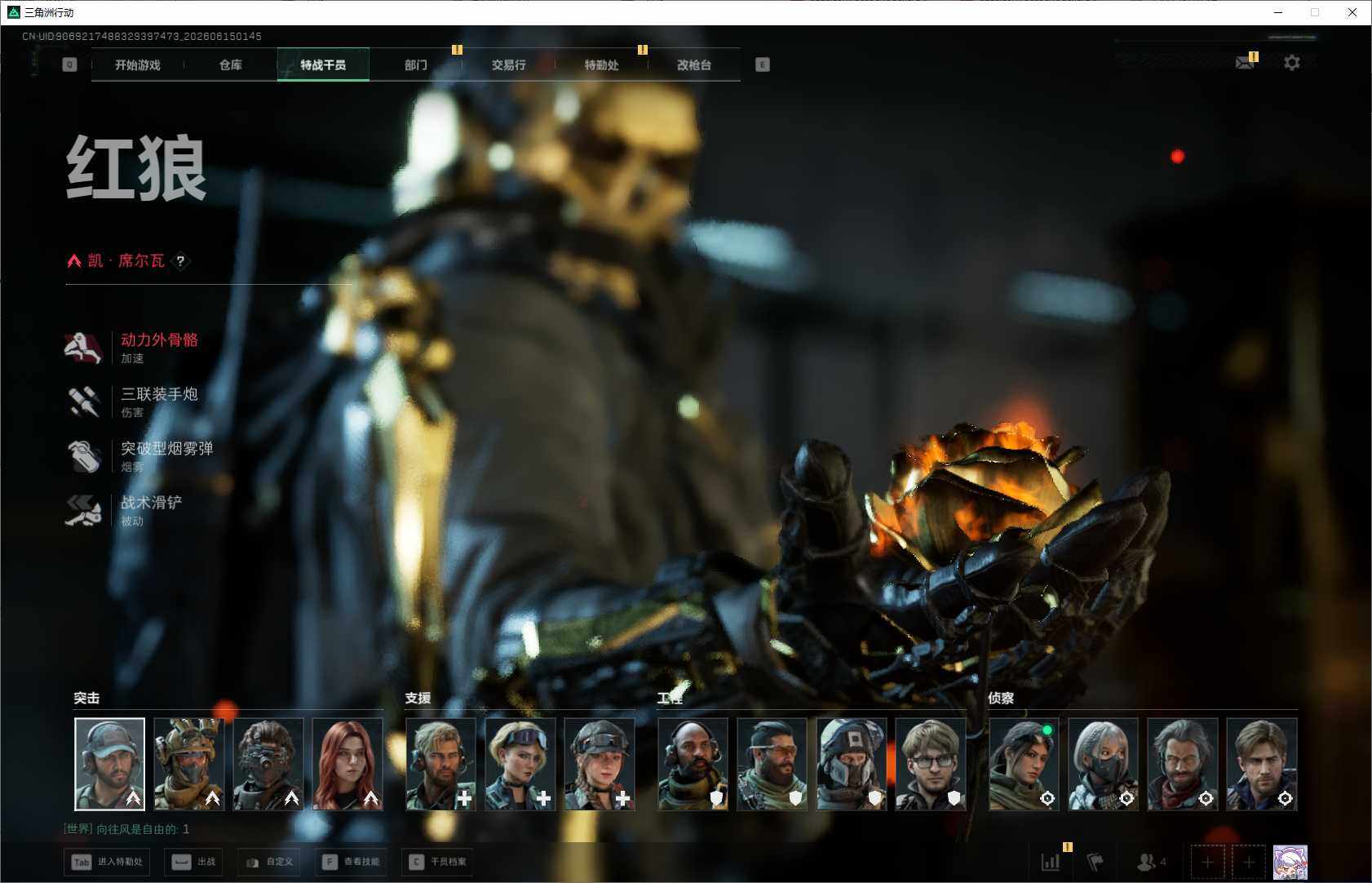Click the 战术滑铲 skill name
Viewport: 1372px width, 883px height.
[x=152, y=502]
